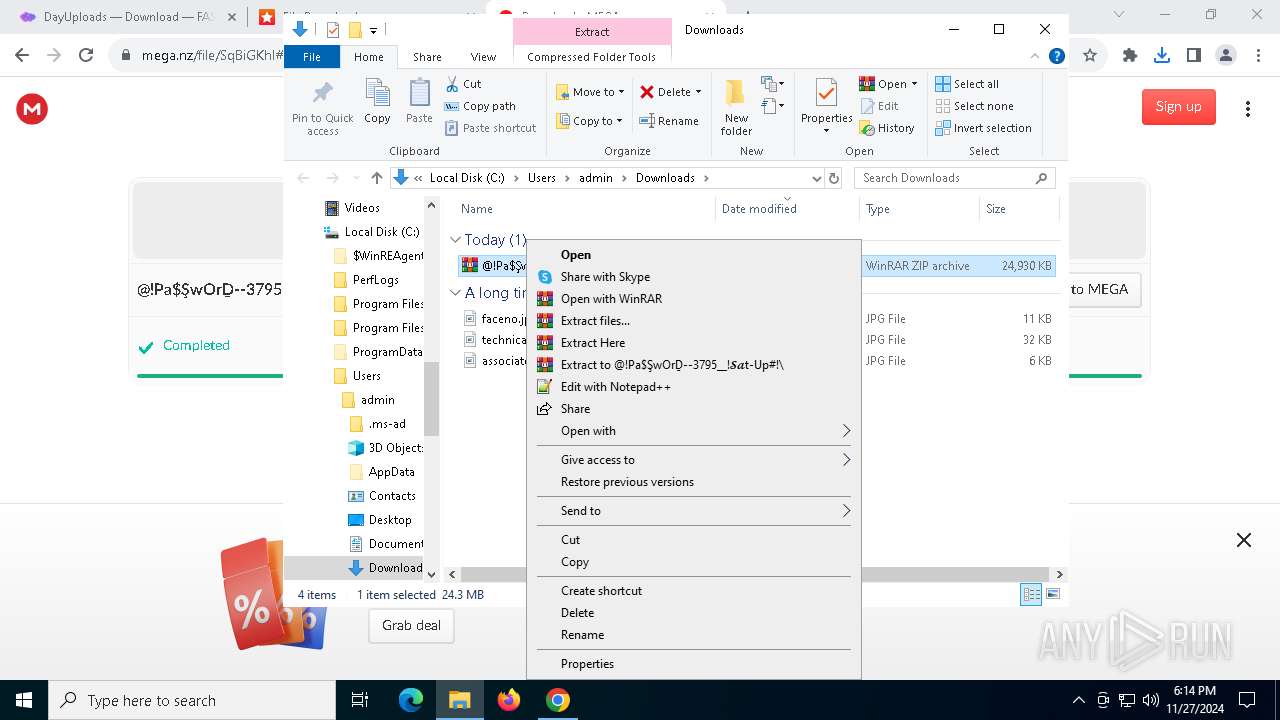This screenshot has width=1280, height=720.
Task: Collapse the Today group
Action: tap(456, 240)
